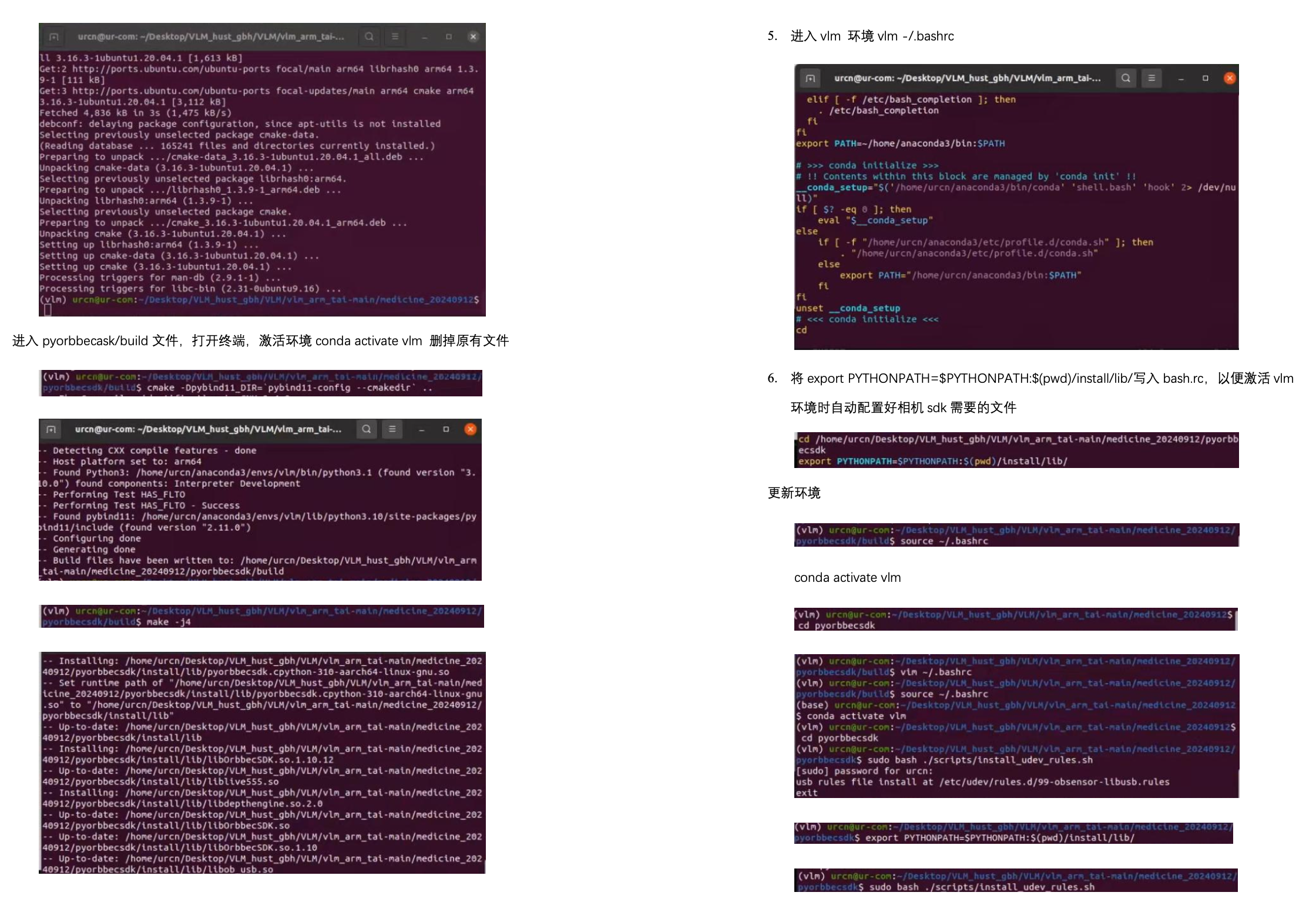Open hamburger menu of bashrc terminal window
Image resolution: width=1316 pixels, height=909 pixels.
pyautogui.click(x=1151, y=78)
